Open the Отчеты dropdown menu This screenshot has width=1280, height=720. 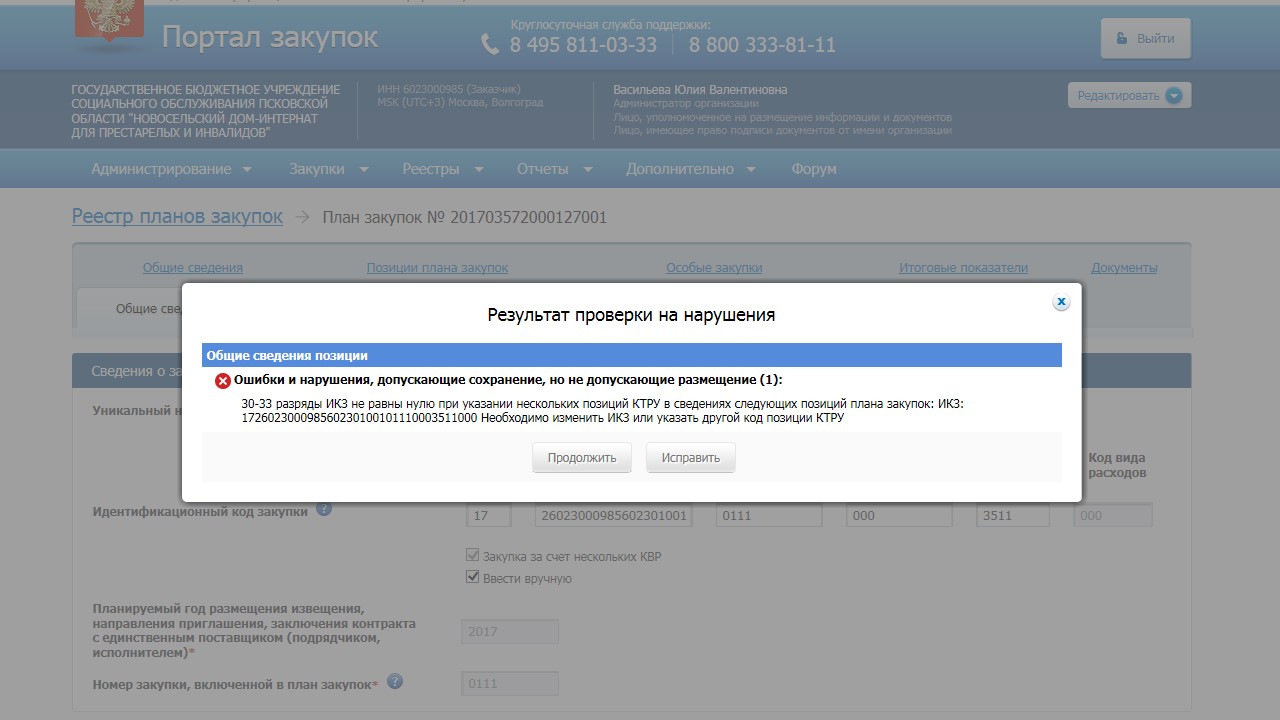pyautogui.click(x=554, y=169)
